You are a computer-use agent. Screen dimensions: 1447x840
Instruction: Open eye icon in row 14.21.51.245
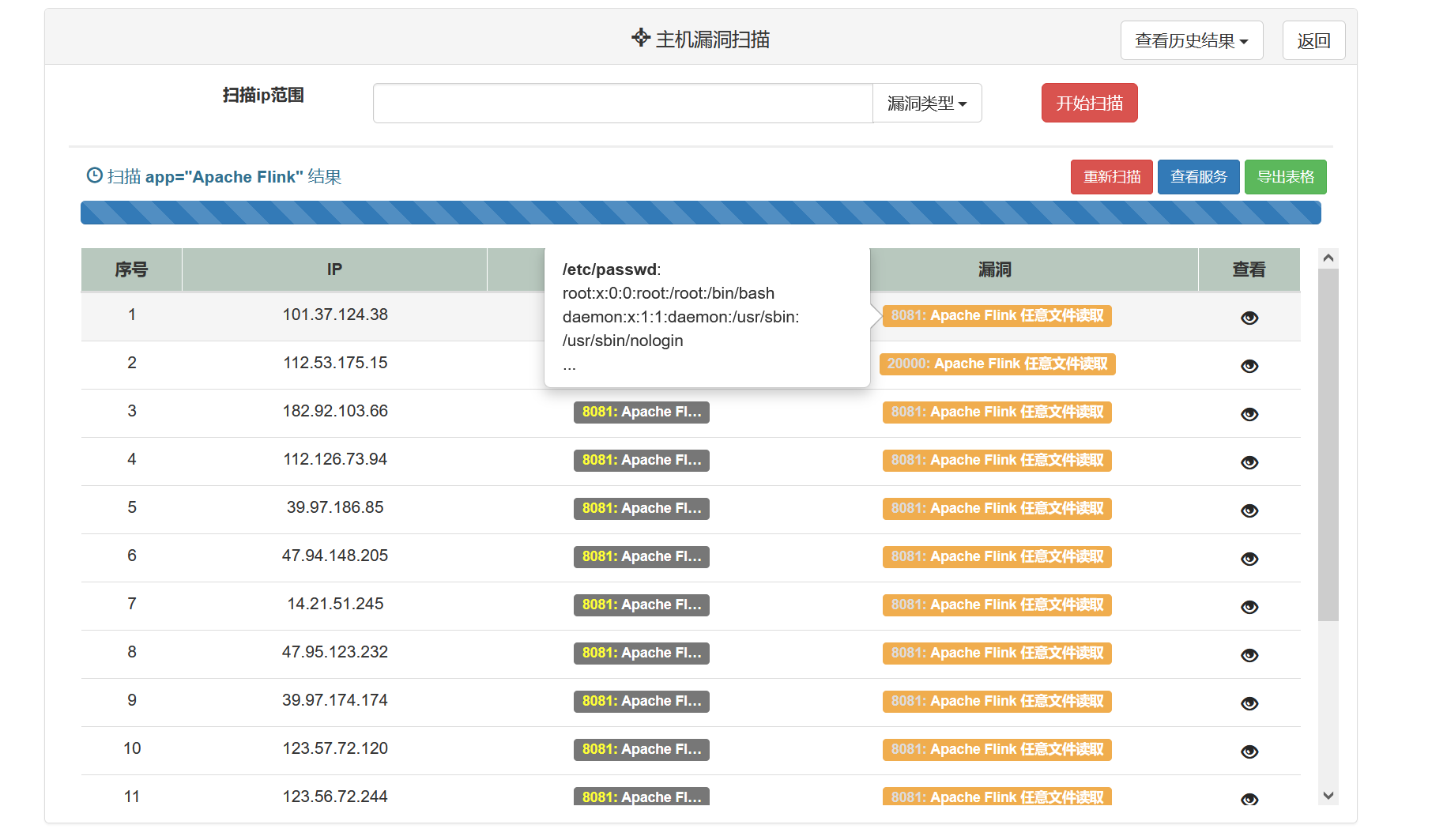click(x=1249, y=607)
